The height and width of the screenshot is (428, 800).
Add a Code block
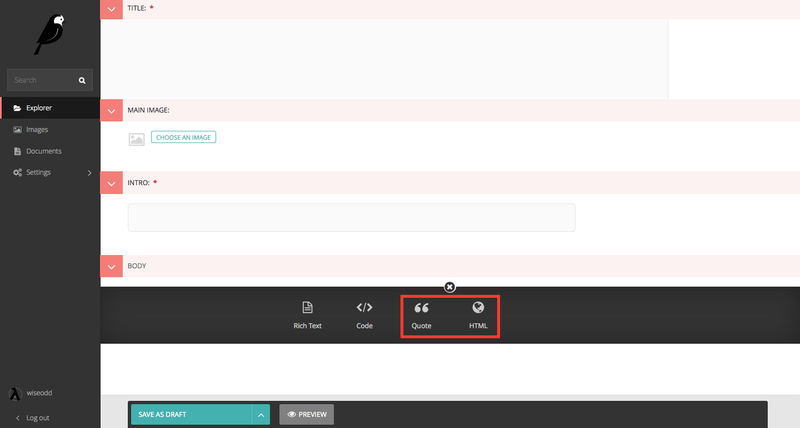(x=364, y=314)
